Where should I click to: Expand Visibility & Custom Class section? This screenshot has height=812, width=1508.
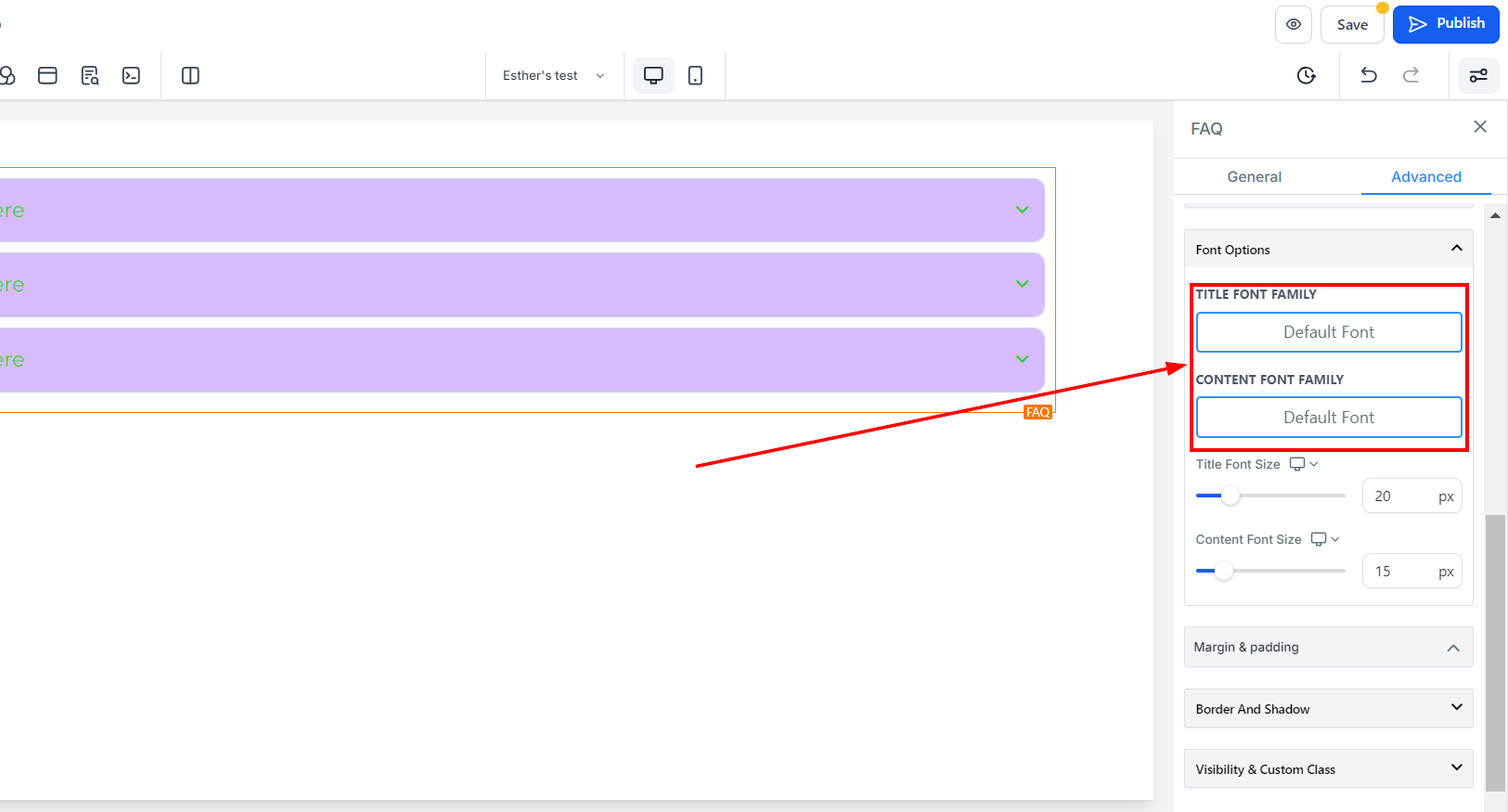(1329, 768)
